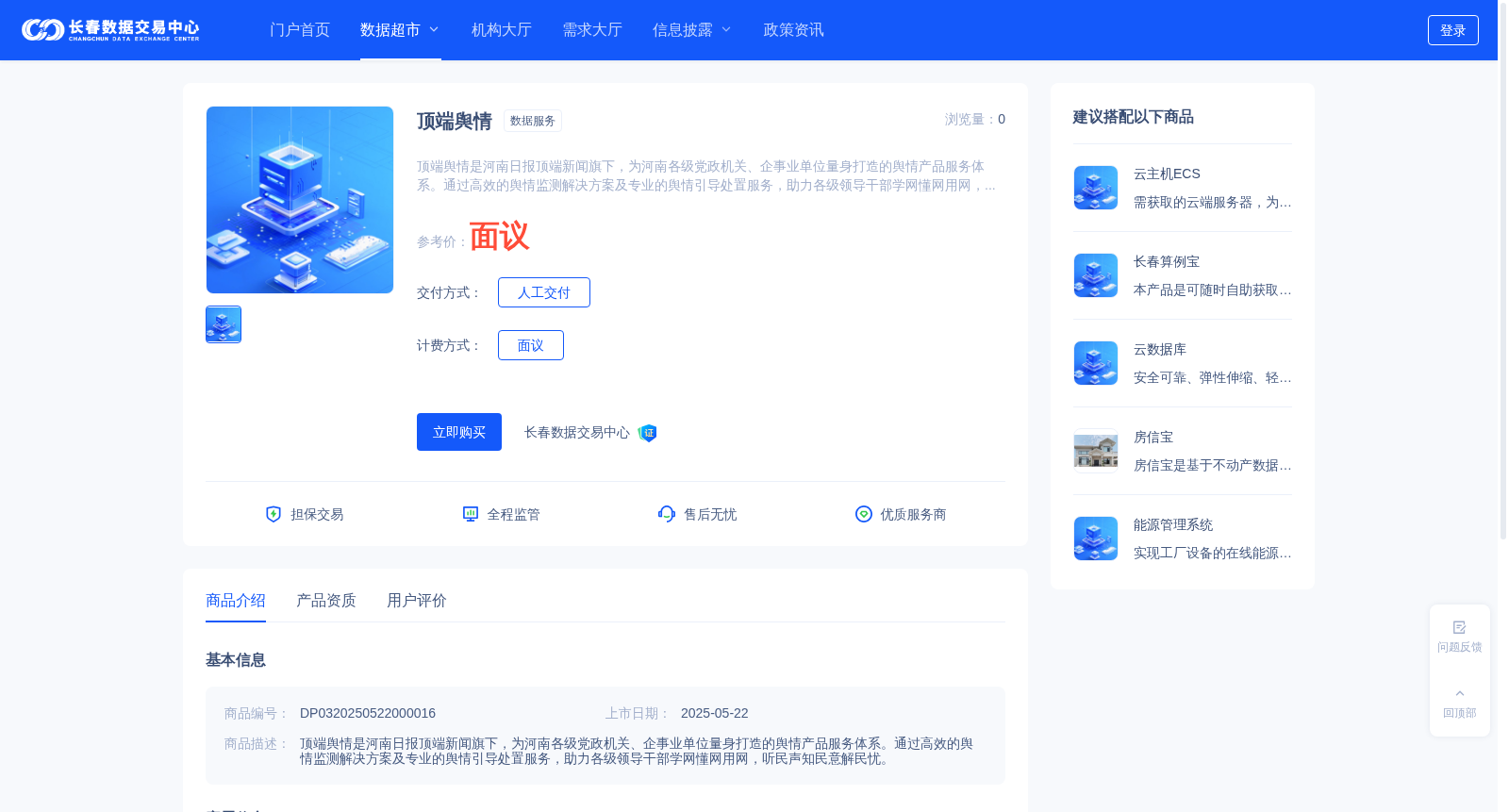This screenshot has height=812, width=1509.
Task: Open 长春数据交易中心 provider link
Action: [577, 432]
